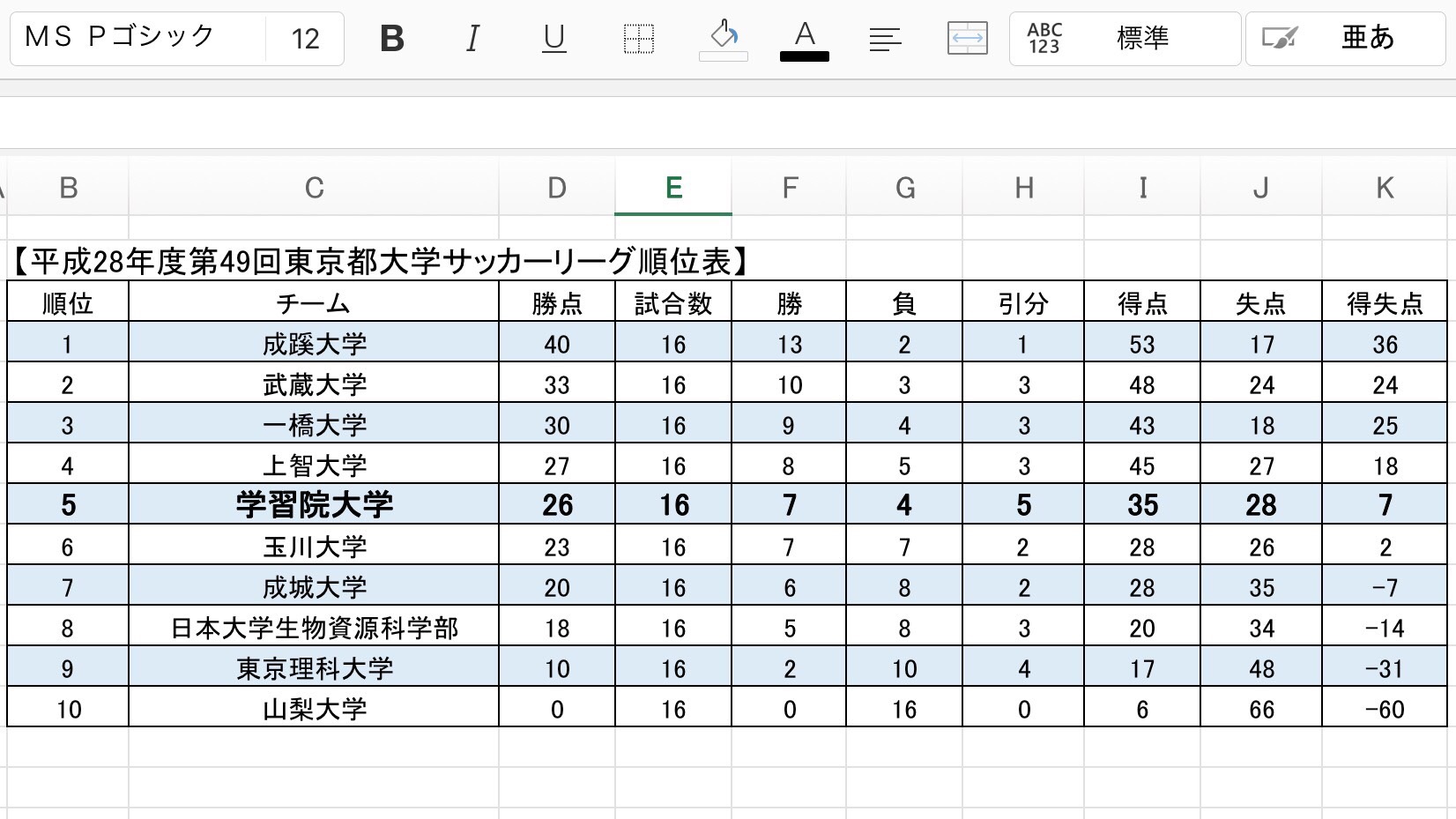Image resolution: width=1456 pixels, height=819 pixels.
Task: Select the 東京理科大学 cell
Action: pos(314,667)
